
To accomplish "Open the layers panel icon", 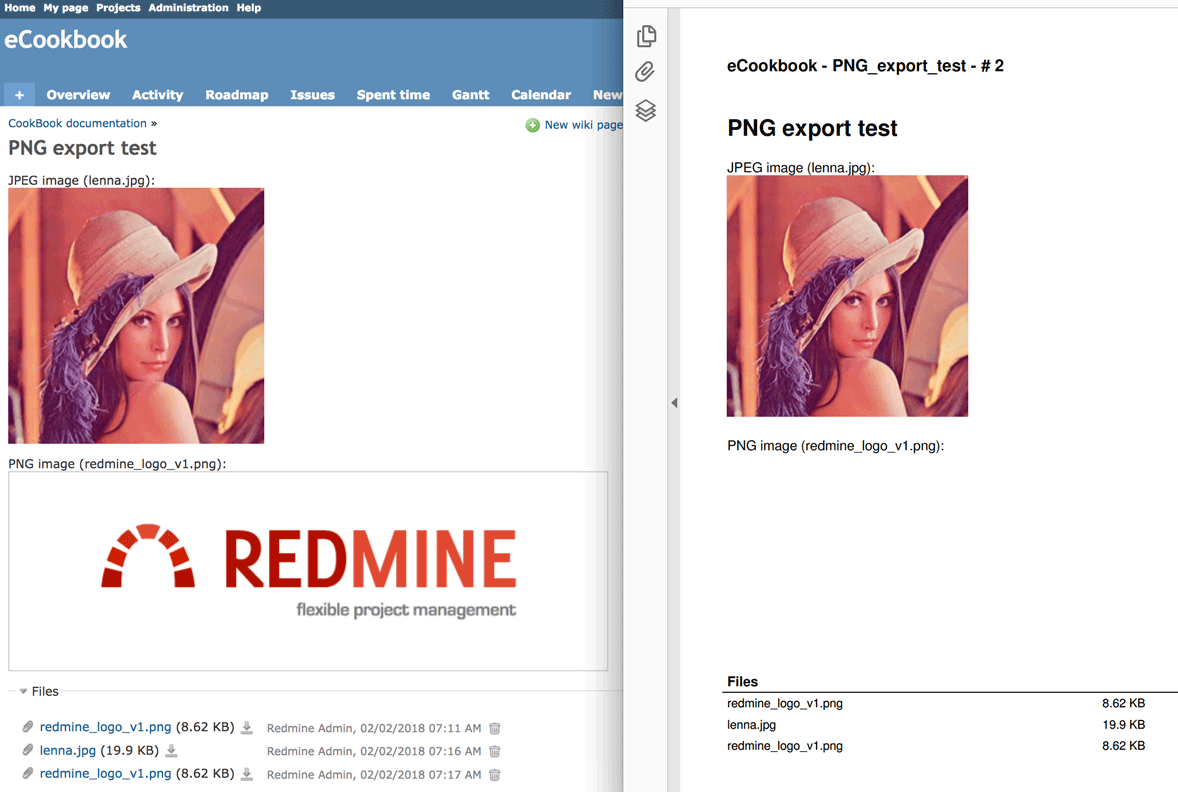I will (645, 110).
